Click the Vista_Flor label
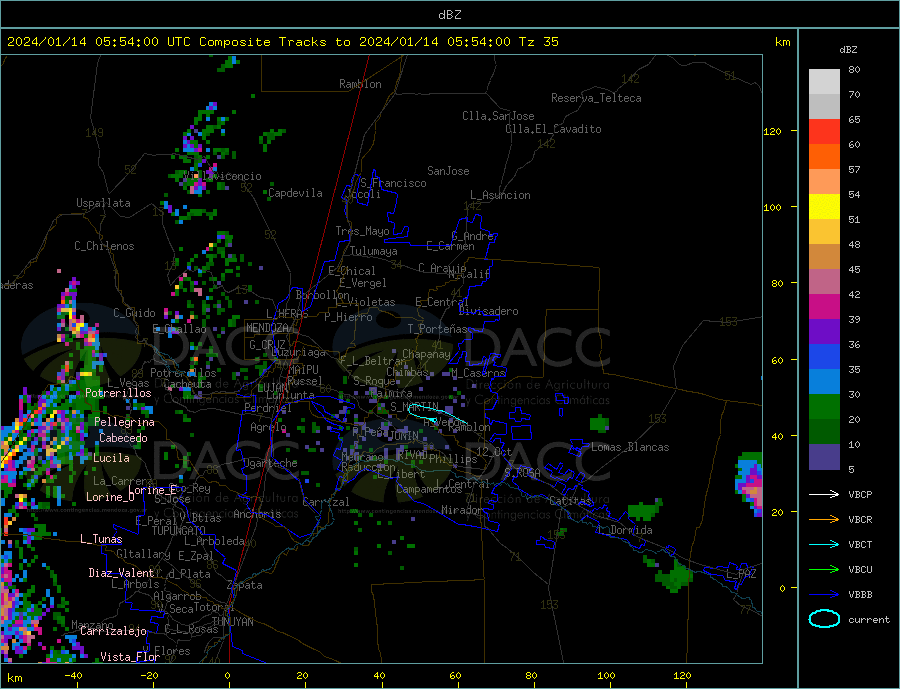900x689 pixels. 130,657
